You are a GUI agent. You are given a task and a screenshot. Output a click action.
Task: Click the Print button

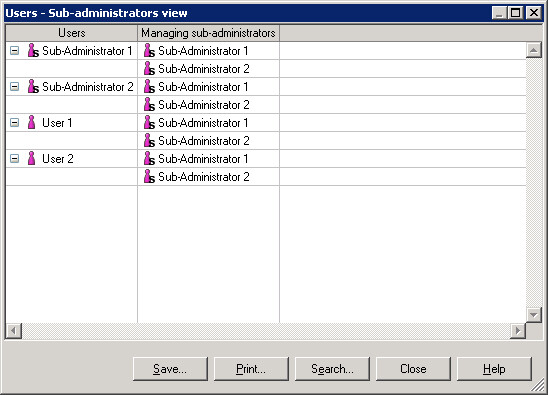pos(251,369)
